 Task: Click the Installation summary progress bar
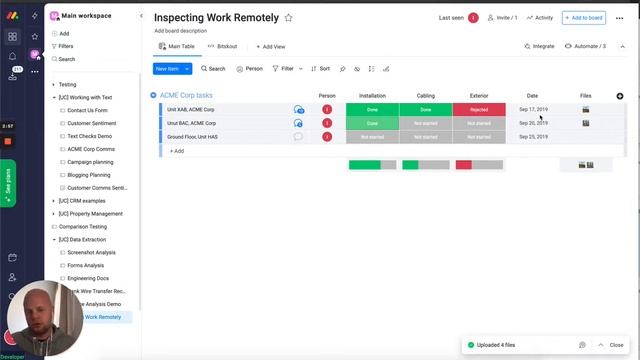372,165
